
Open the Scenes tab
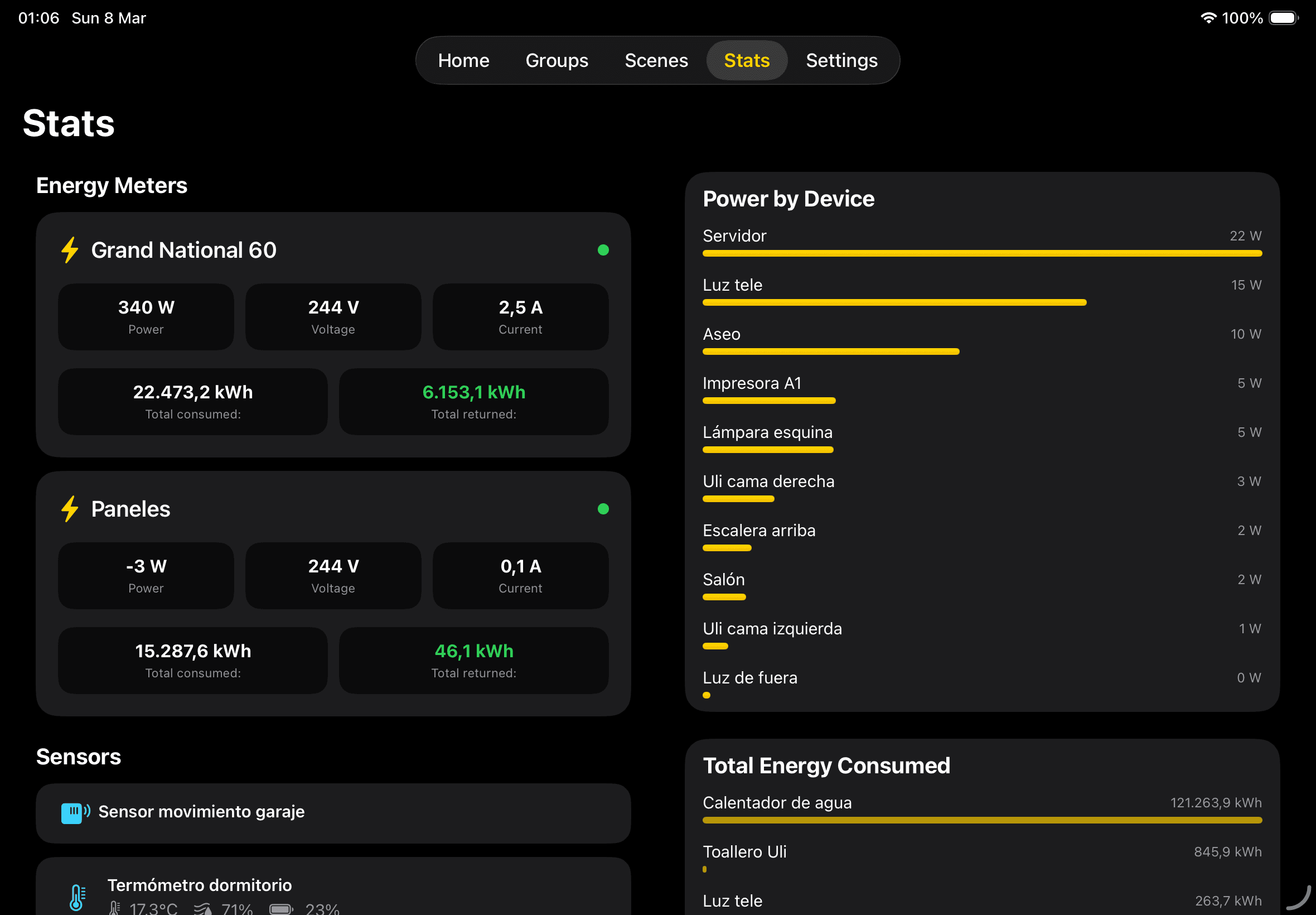point(656,60)
